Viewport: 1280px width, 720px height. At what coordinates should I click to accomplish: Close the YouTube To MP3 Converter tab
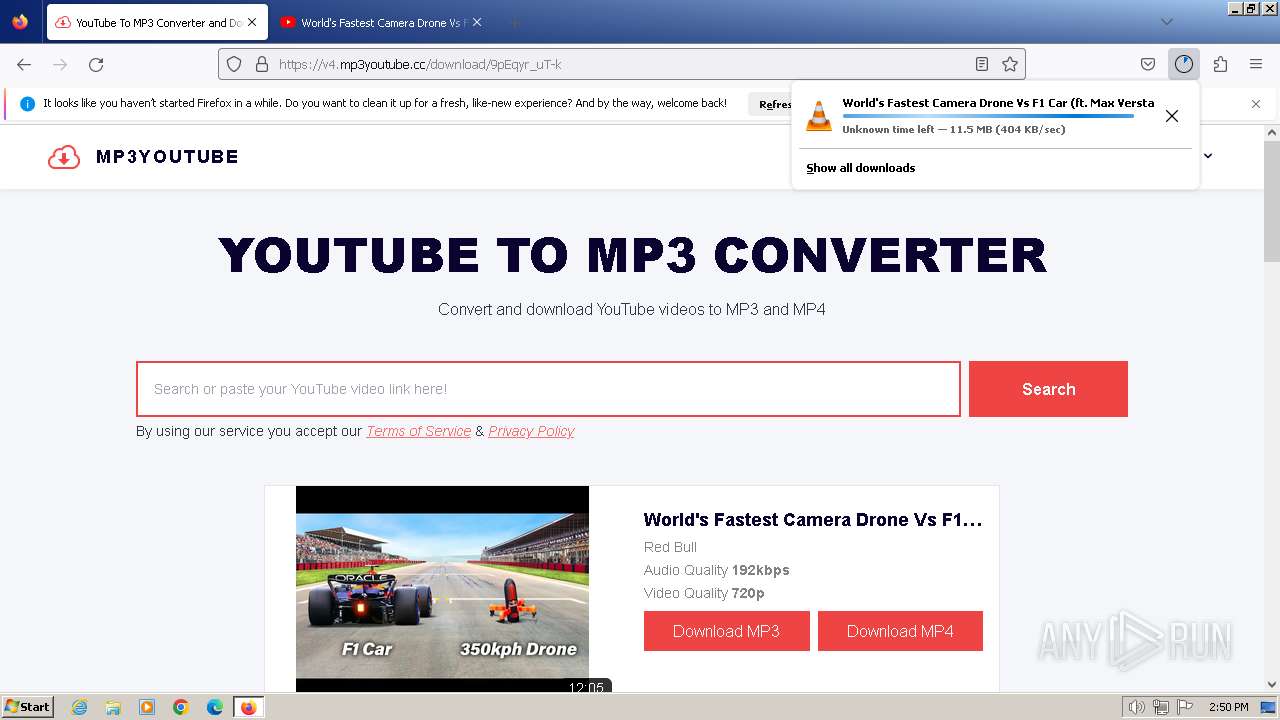[251, 22]
